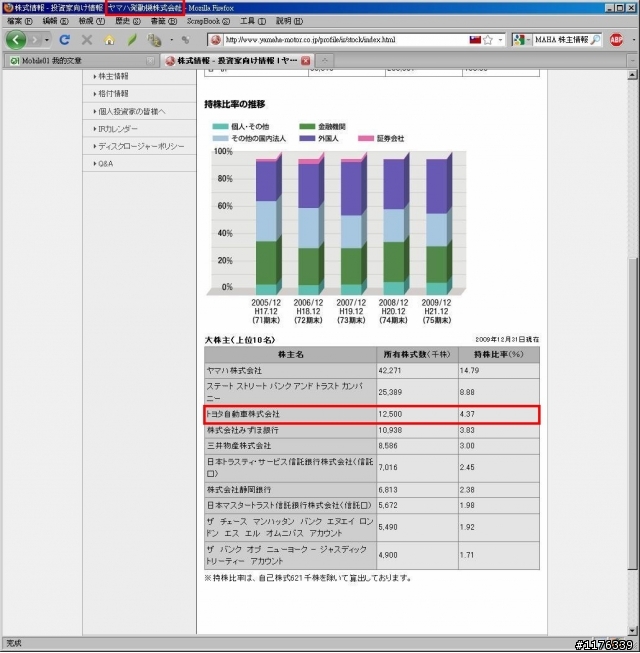Click the 金融機関 green legend swatch
The height and width of the screenshot is (653, 640).
pos(307,127)
